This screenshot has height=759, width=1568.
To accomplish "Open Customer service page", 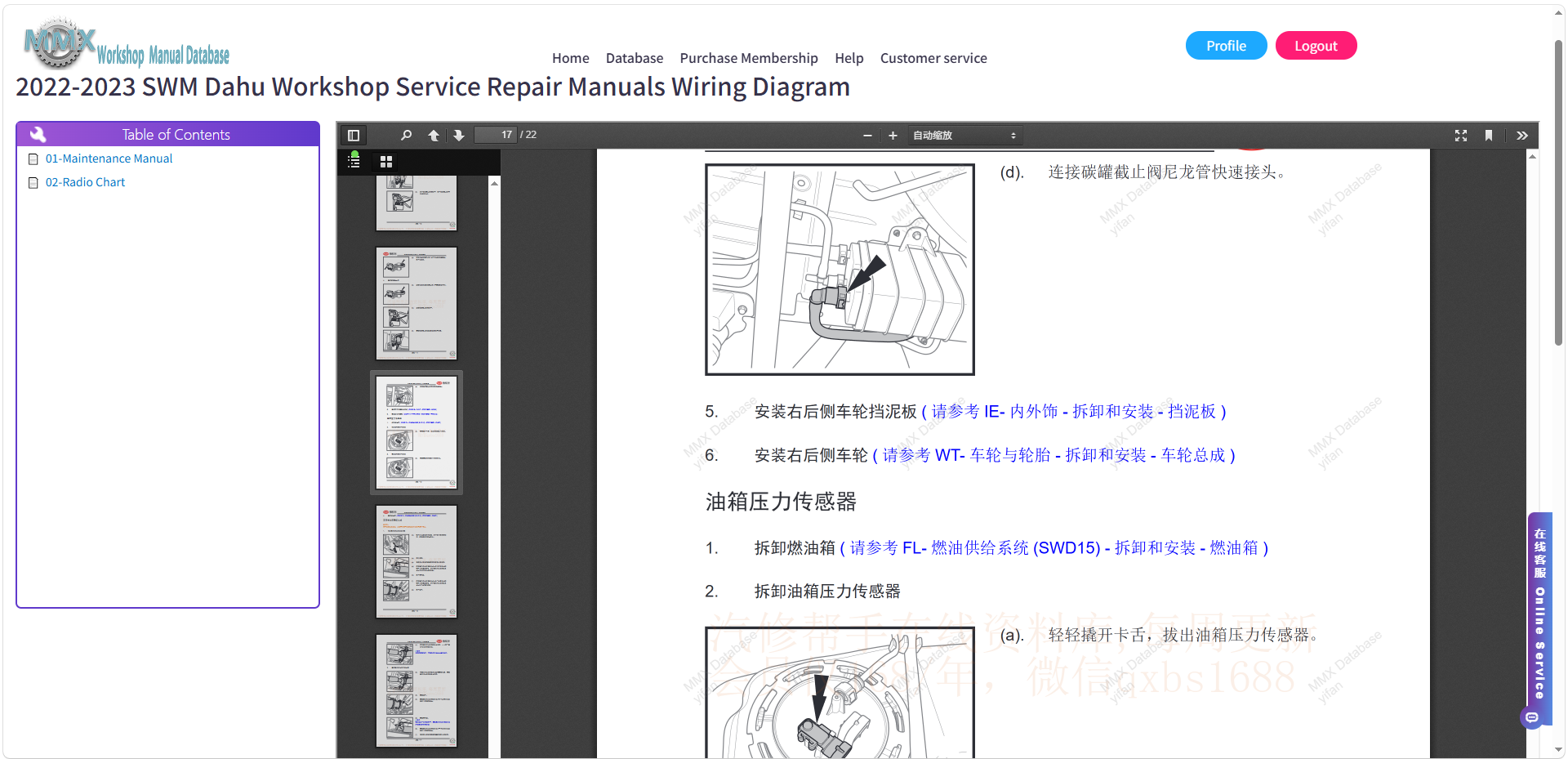I will 933,58.
